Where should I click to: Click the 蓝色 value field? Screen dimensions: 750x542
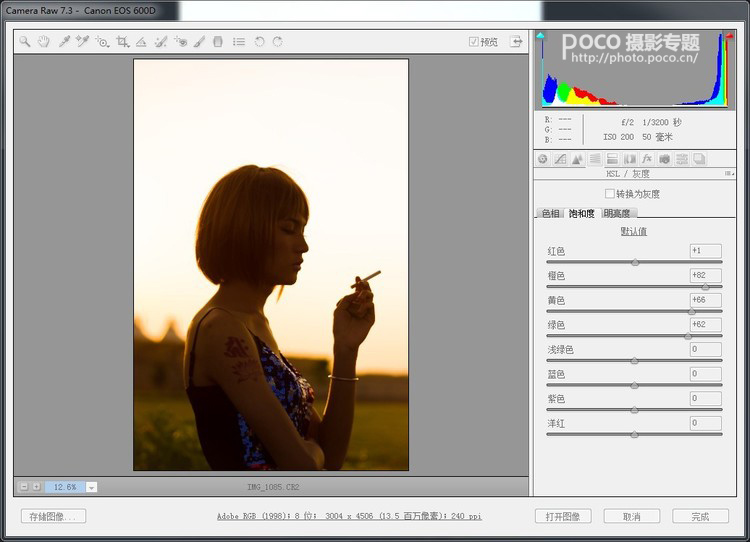pyautogui.click(x=706, y=374)
